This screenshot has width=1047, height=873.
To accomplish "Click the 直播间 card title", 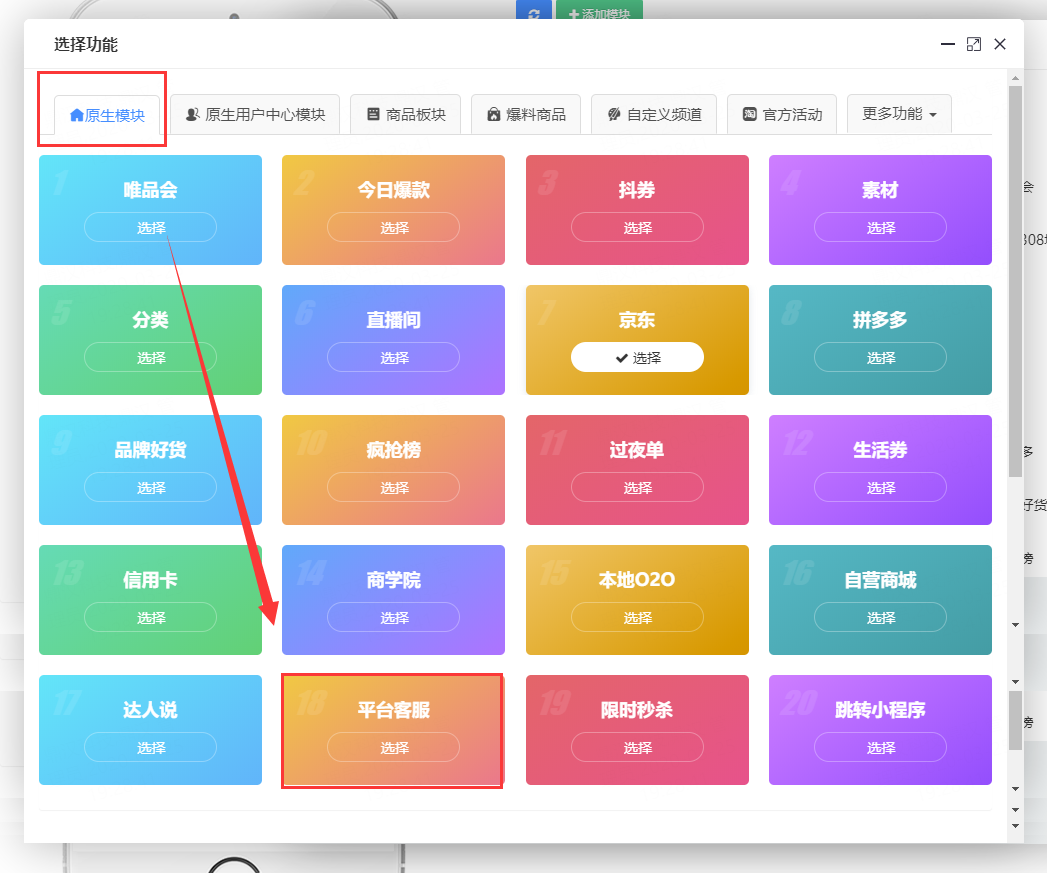I will 393,320.
